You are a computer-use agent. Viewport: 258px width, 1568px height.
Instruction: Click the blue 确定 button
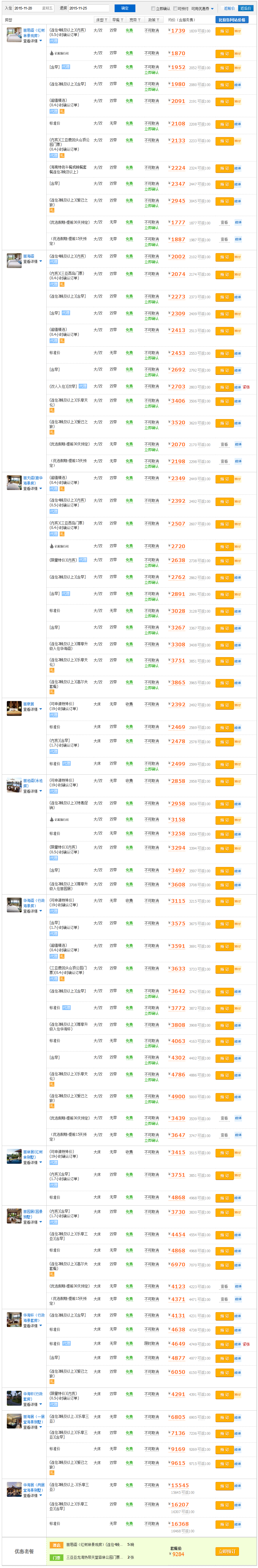tap(125, 9)
